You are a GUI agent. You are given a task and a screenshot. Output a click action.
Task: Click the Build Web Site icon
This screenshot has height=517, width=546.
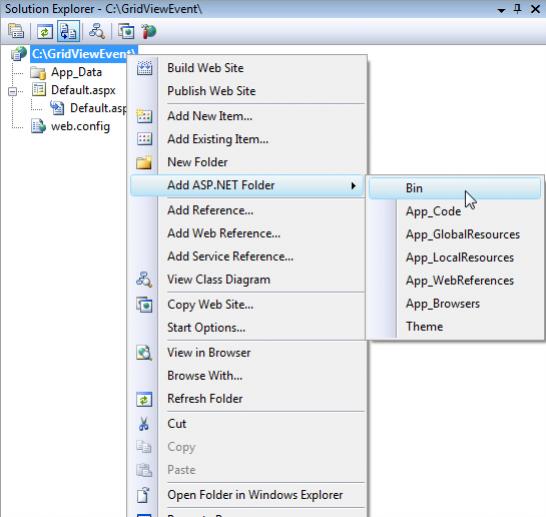click(x=145, y=68)
